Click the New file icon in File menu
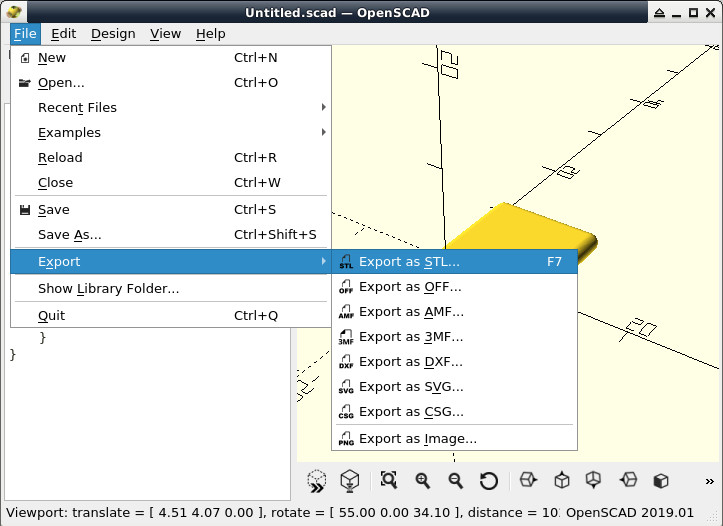Viewport: 723px width, 526px height. pos(25,58)
